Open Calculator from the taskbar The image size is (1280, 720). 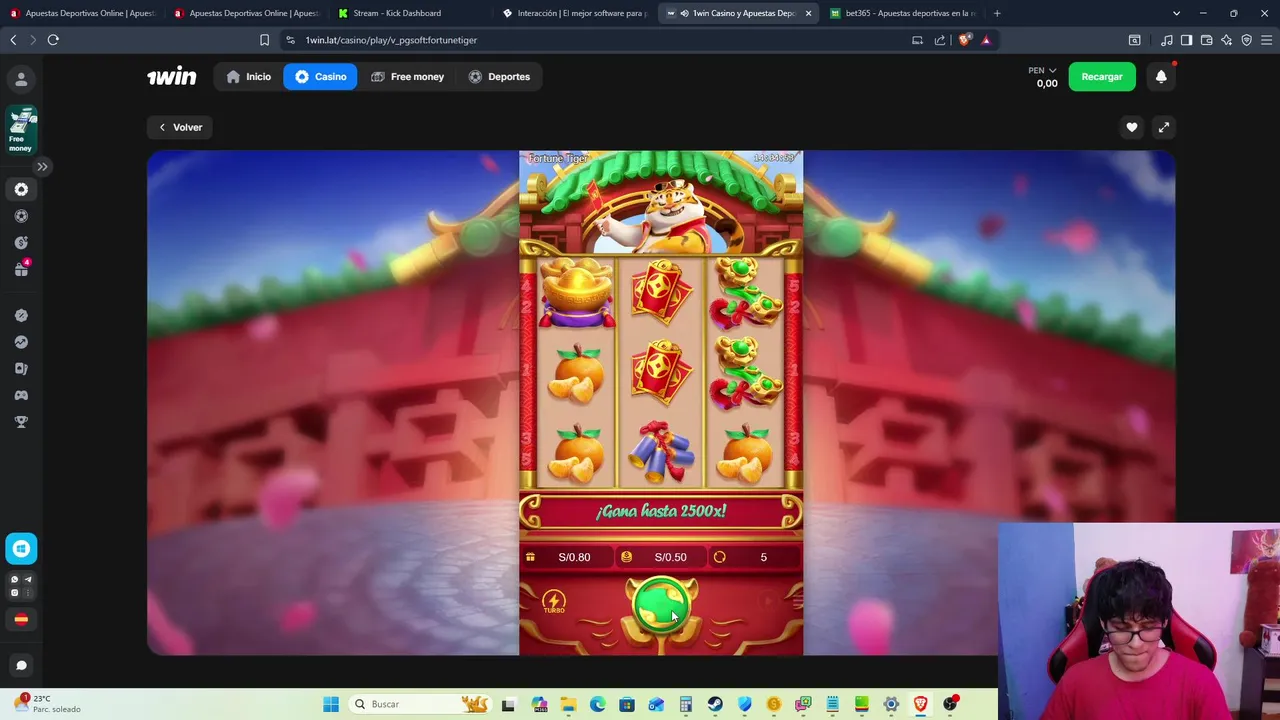coord(686,704)
